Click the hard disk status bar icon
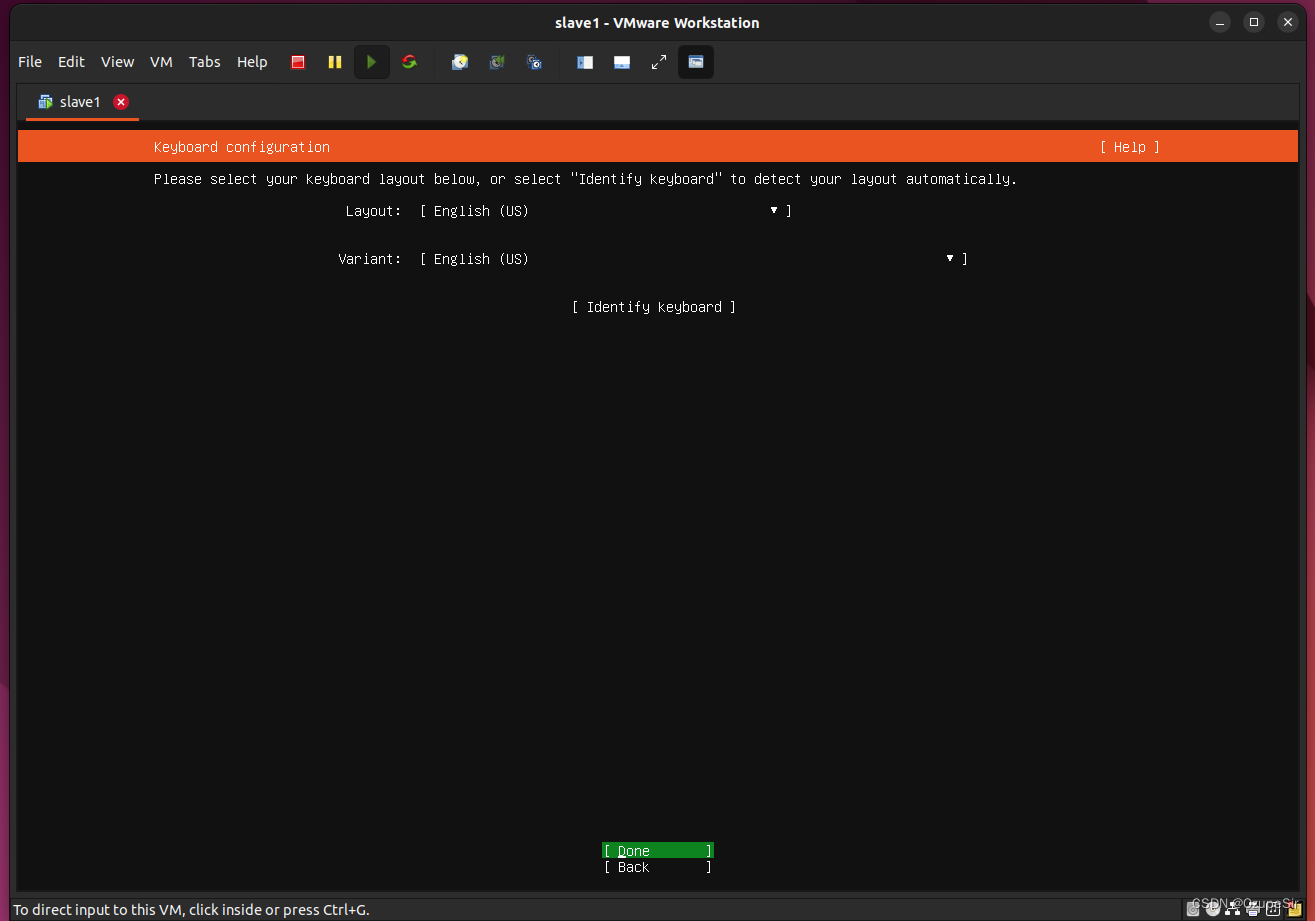Screen dimensions: 1315x921 [1193, 909]
